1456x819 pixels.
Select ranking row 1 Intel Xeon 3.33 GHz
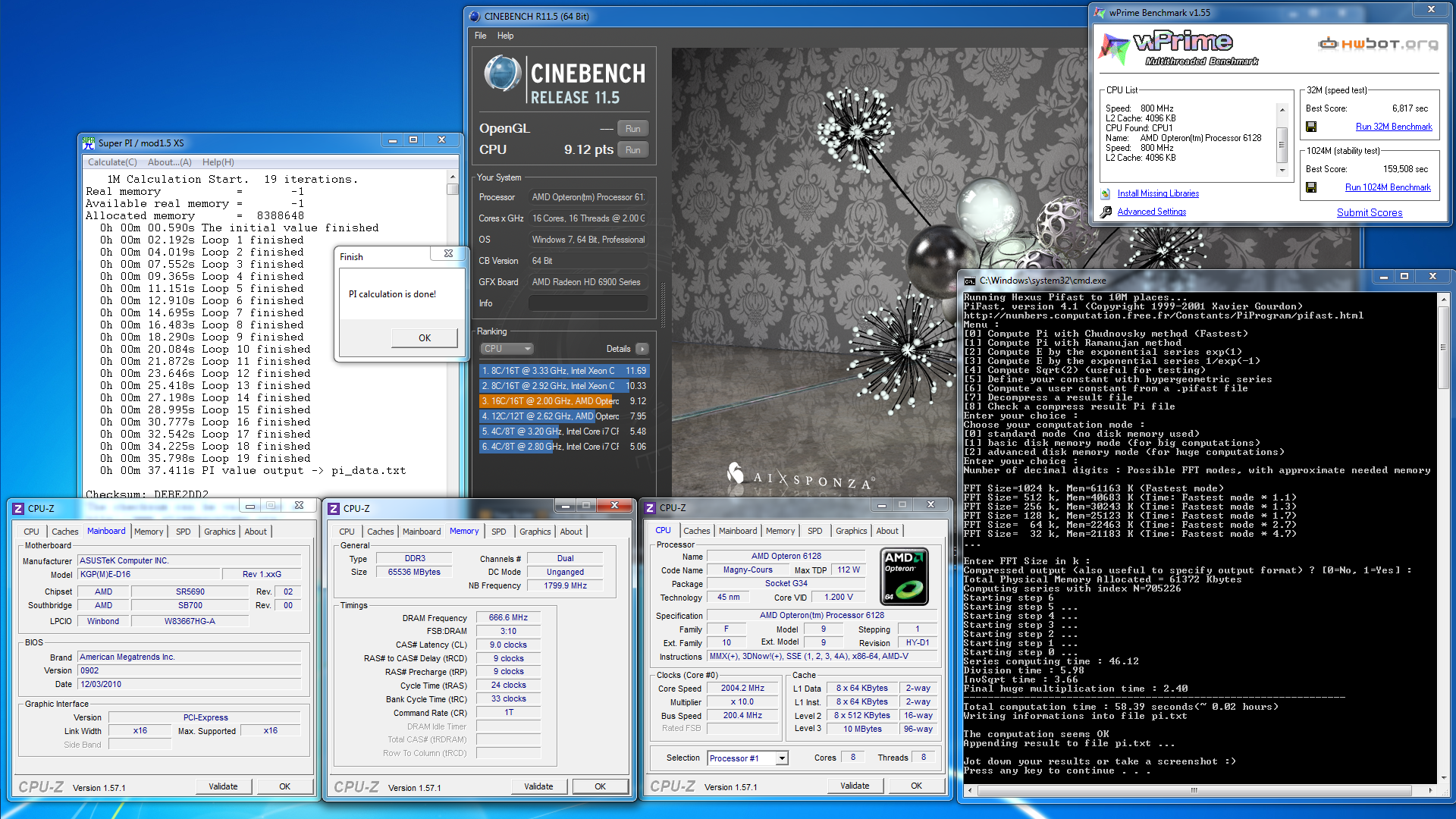click(x=564, y=371)
